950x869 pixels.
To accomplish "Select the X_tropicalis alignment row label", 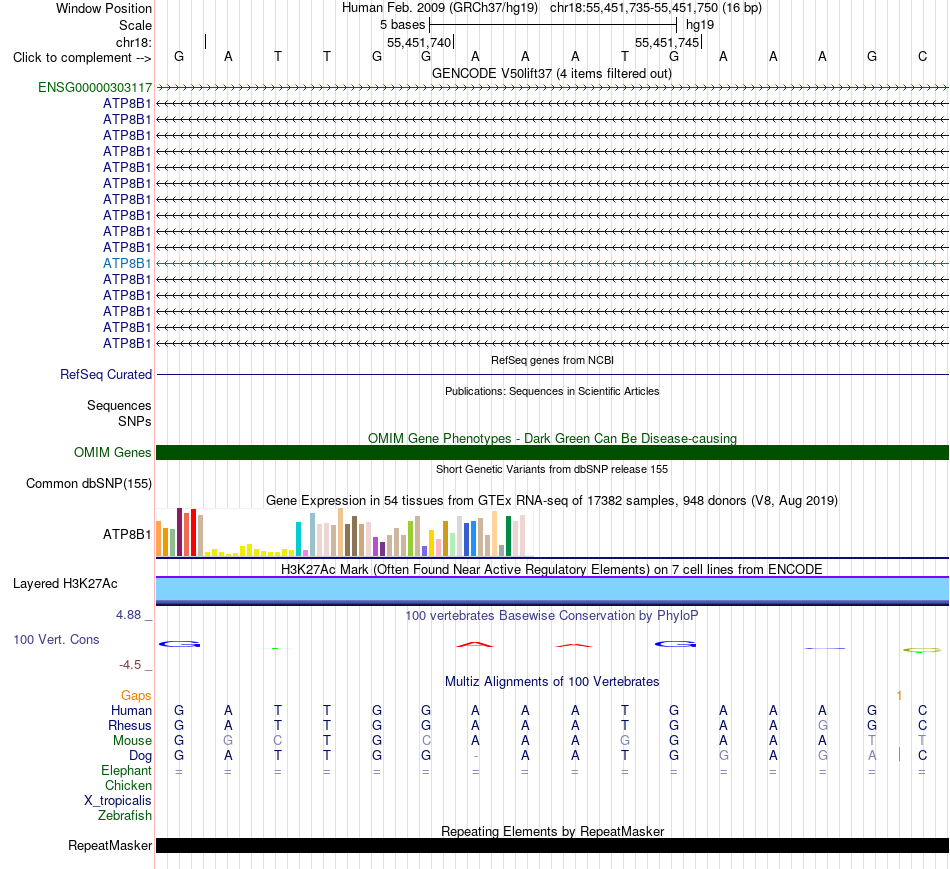I will tap(118, 801).
